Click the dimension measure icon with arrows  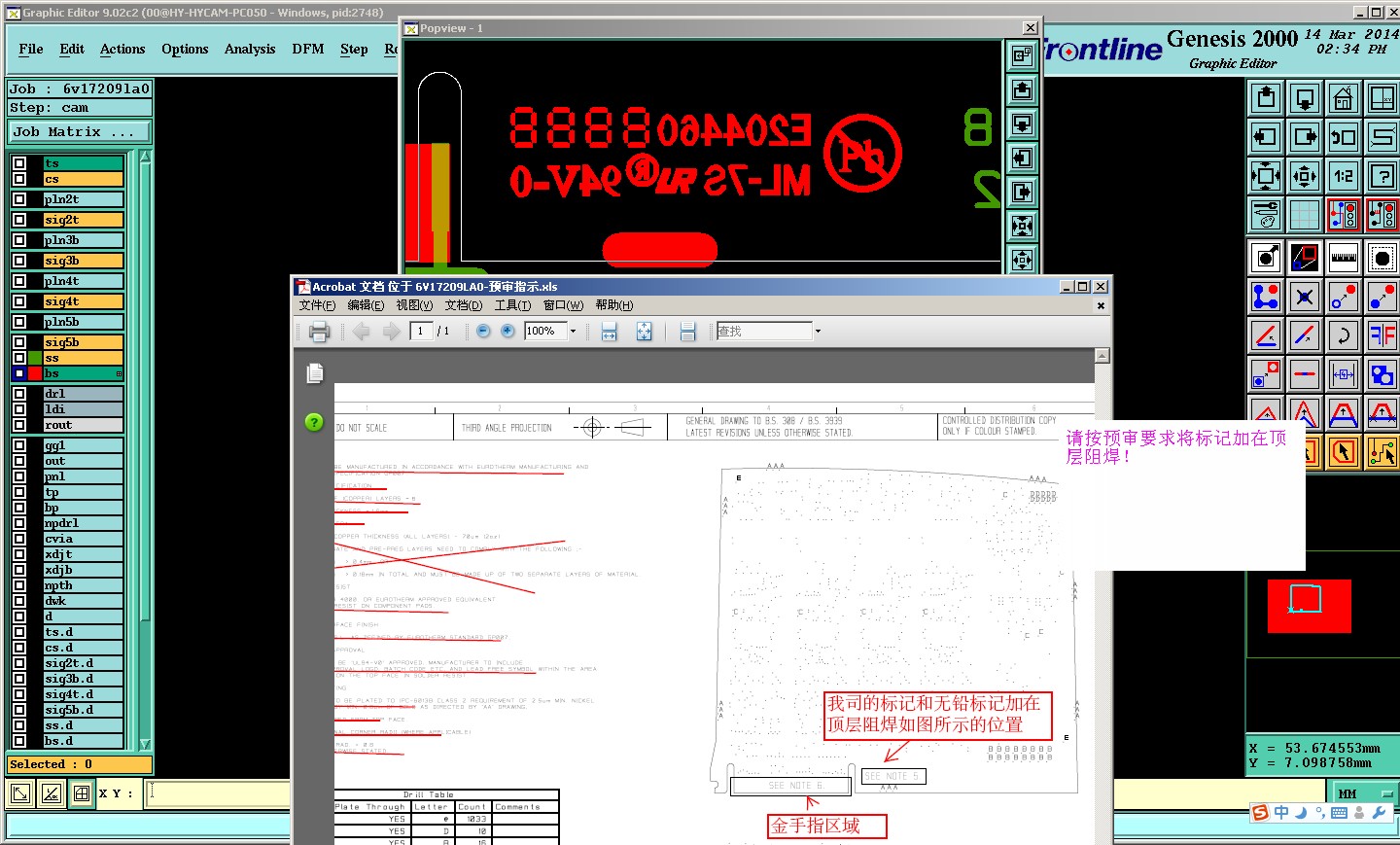(1344, 374)
